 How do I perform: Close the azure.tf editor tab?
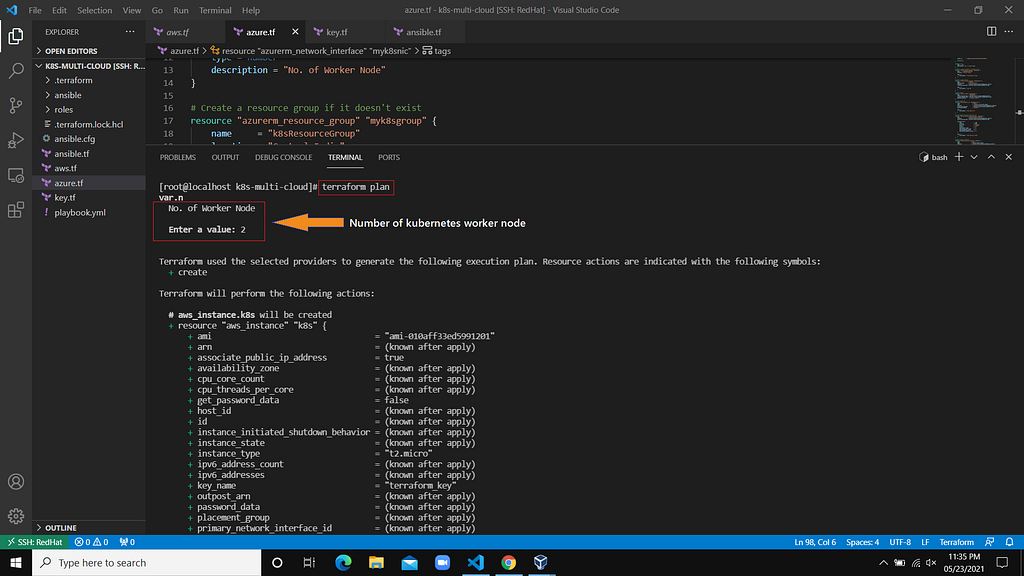[x=295, y=31]
